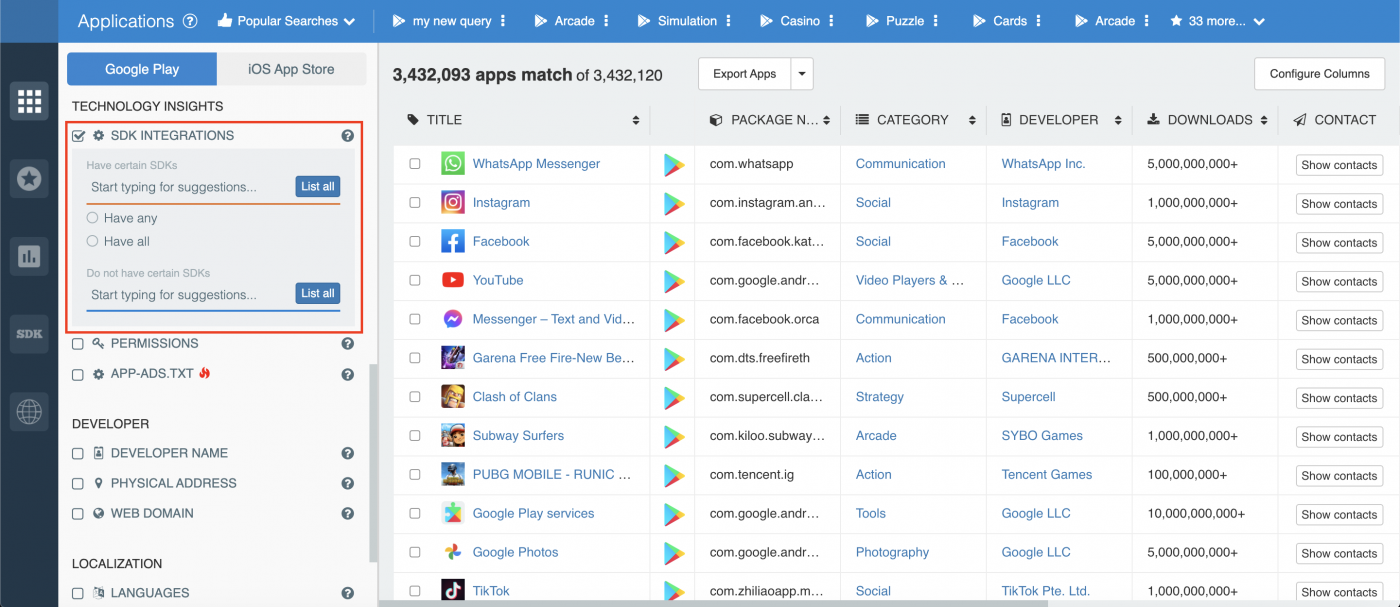Open the SDK sidebar icon
1400x607 pixels.
tap(29, 334)
